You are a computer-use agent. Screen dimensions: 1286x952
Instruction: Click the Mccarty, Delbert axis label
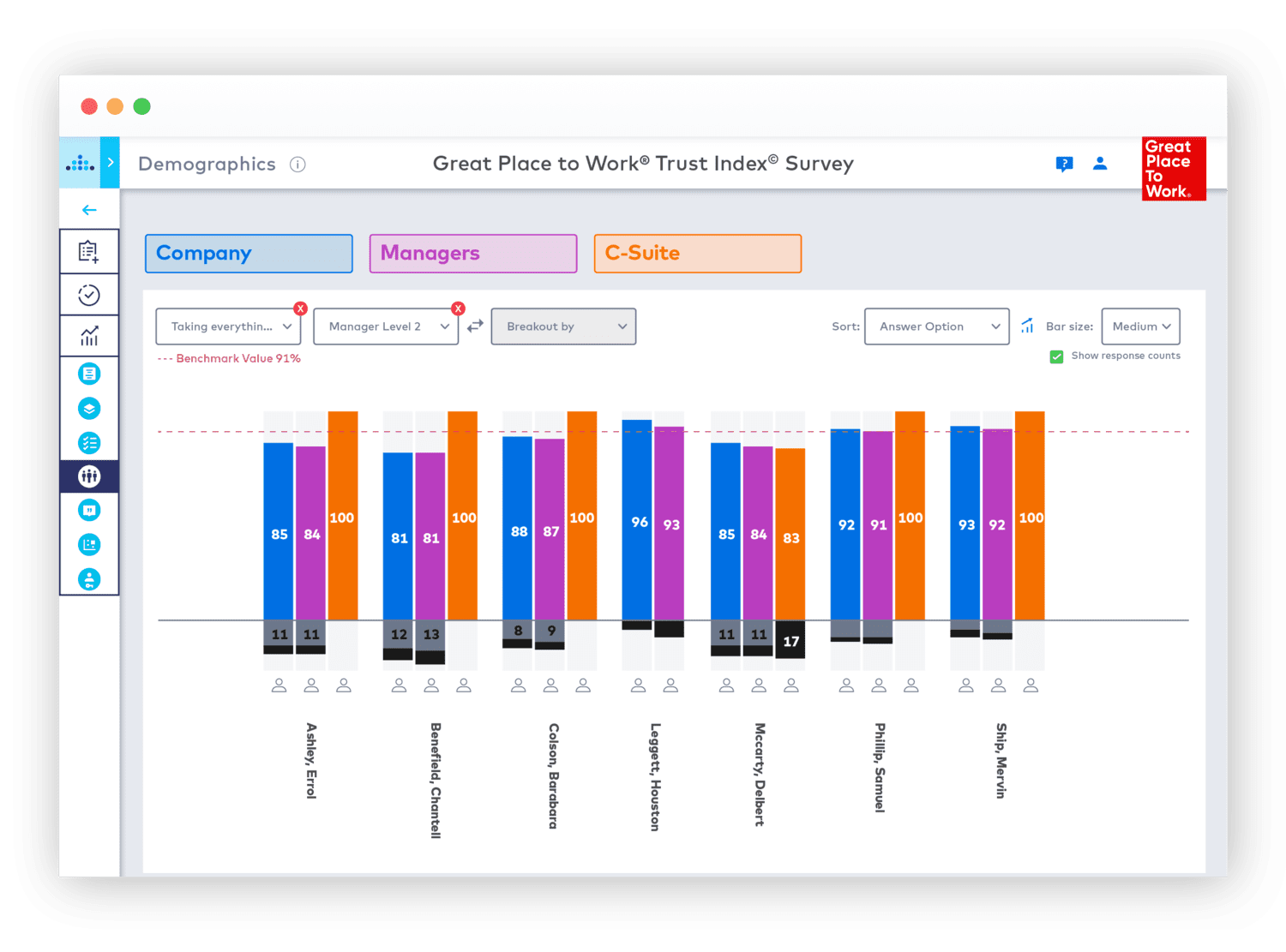[x=760, y=775]
